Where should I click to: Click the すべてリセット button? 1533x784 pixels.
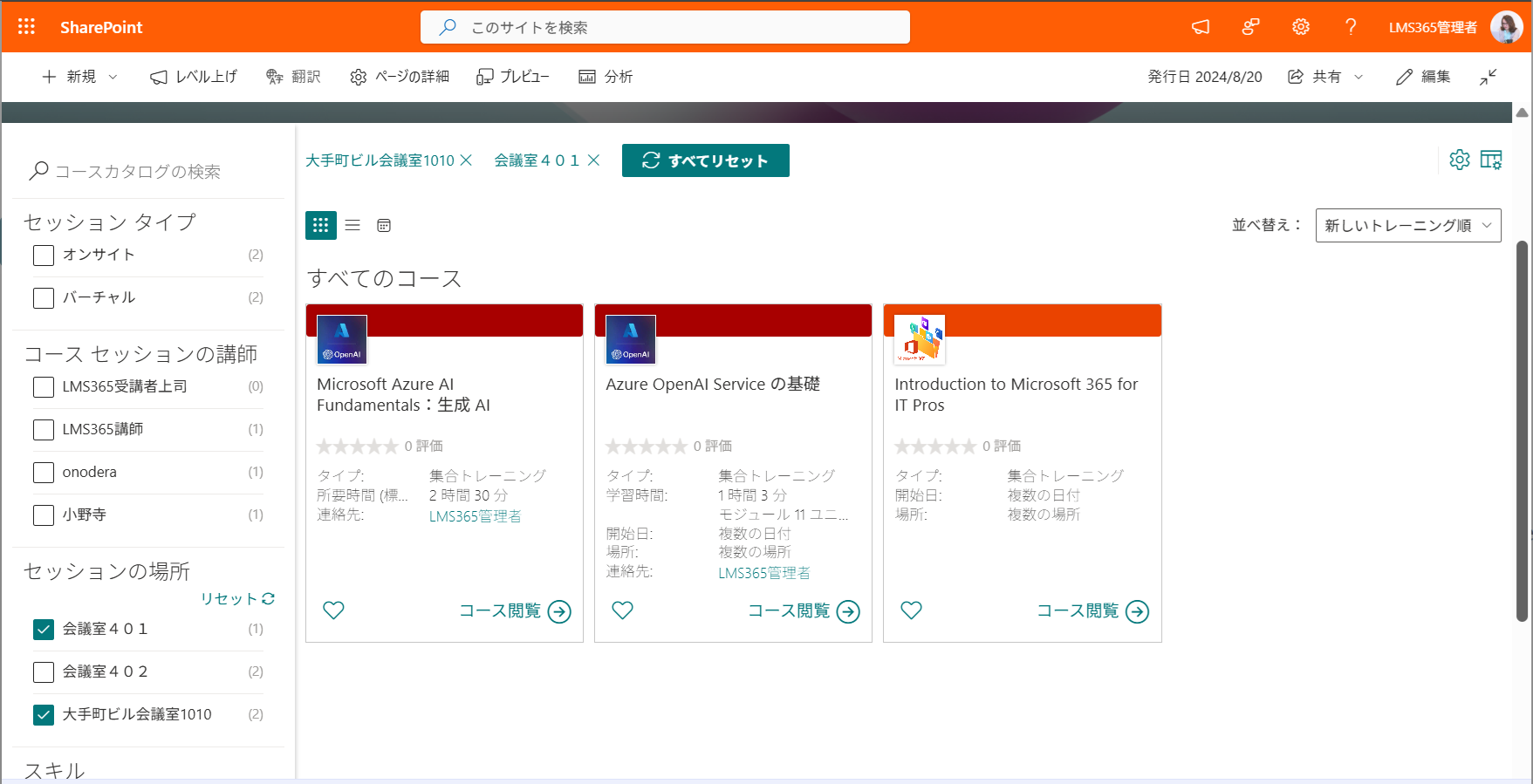[706, 160]
